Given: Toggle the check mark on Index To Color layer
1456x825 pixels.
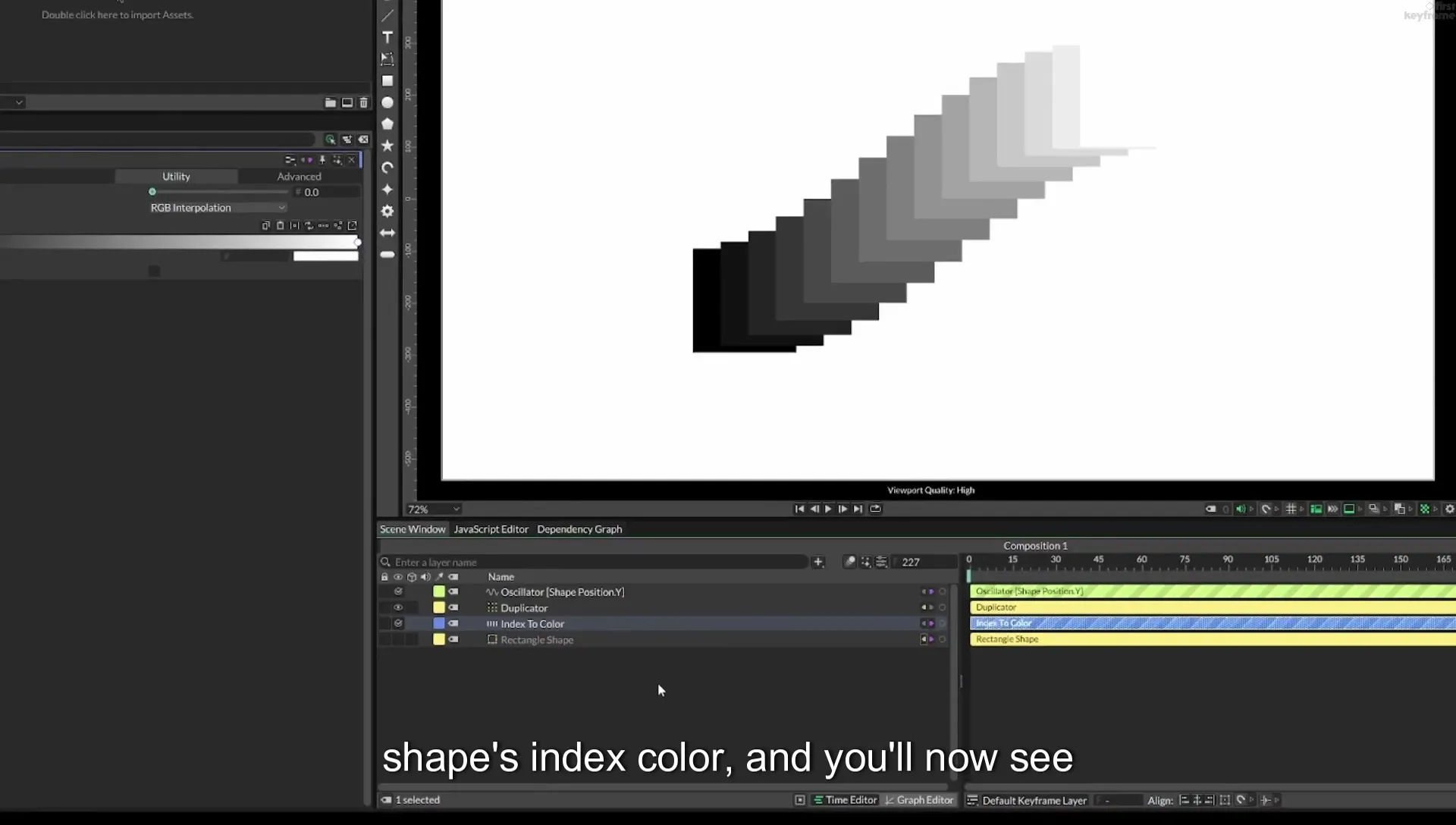Looking at the screenshot, I should click(x=398, y=623).
